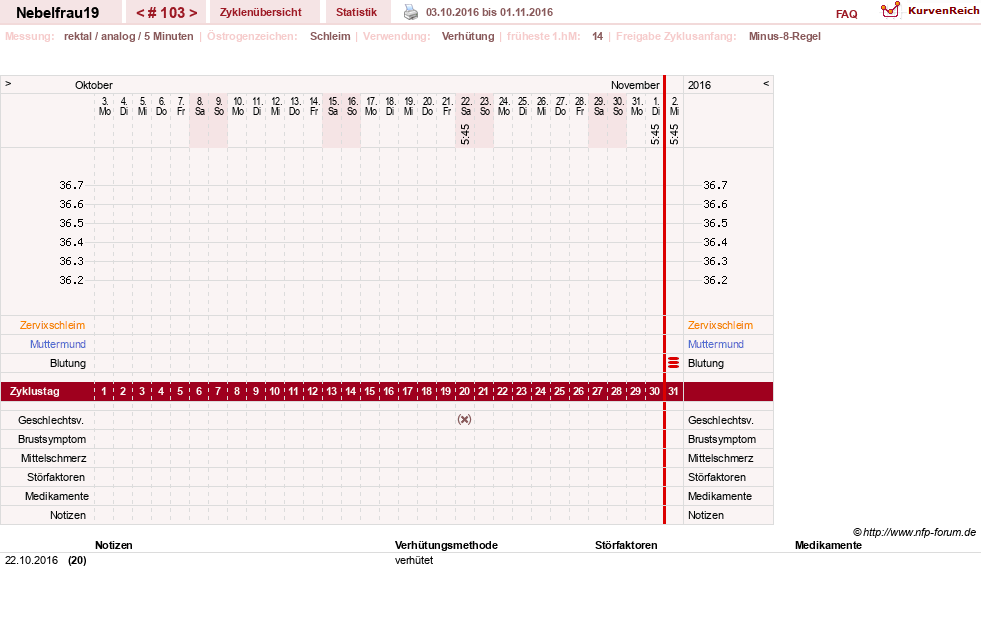Expand chart with the > arrow beside Oktober
The width and height of the screenshot is (981, 624).
8,83
